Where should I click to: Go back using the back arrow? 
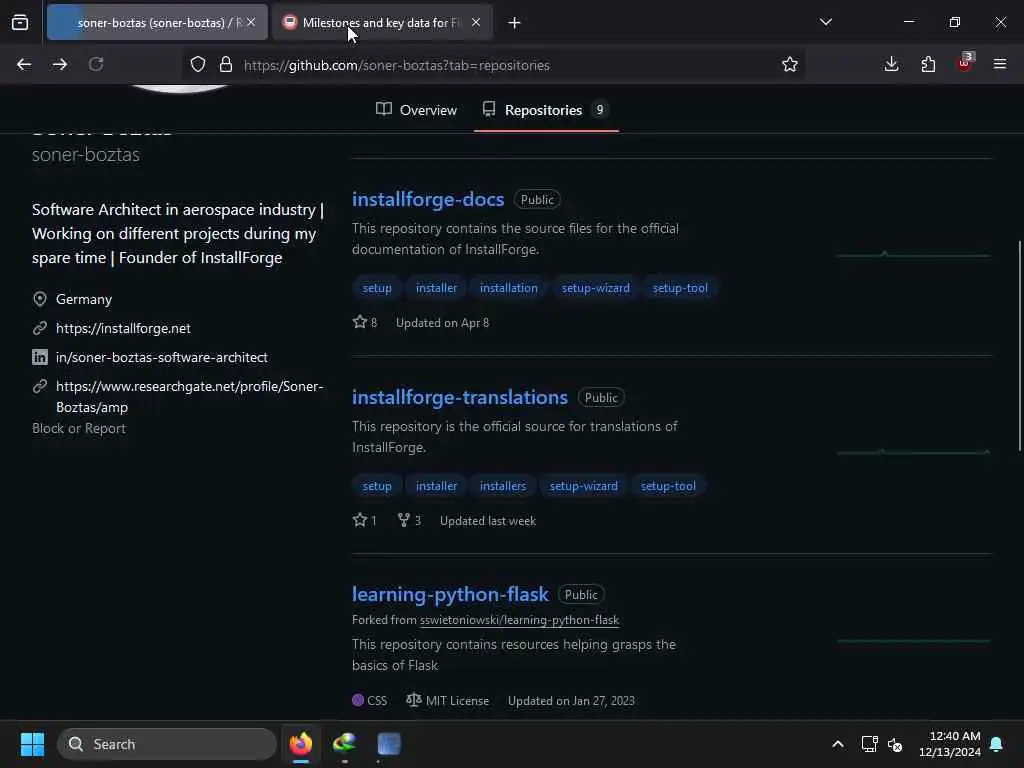click(24, 64)
